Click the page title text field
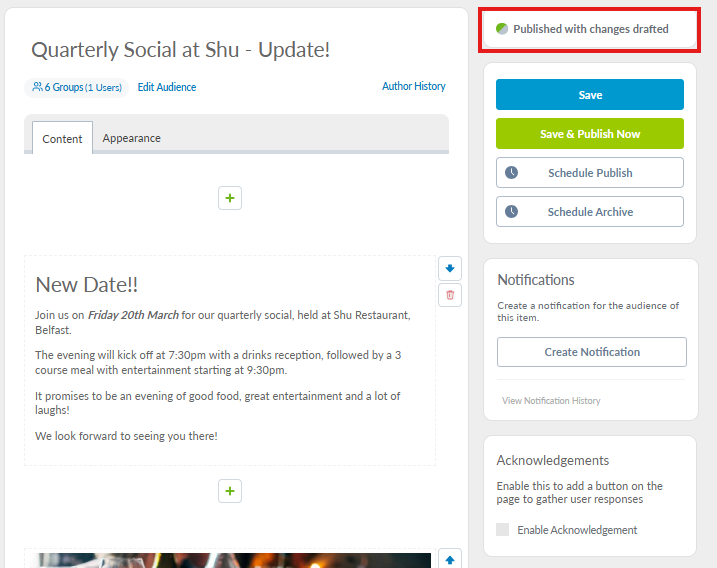717x568 pixels. pyautogui.click(x=180, y=50)
